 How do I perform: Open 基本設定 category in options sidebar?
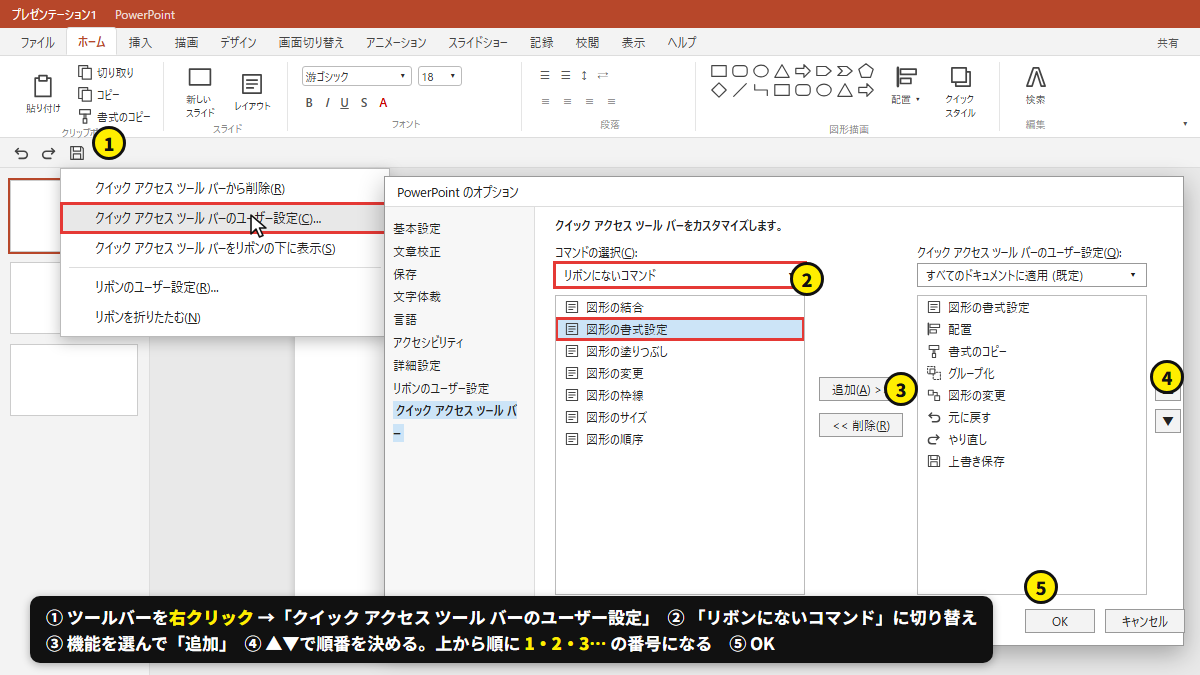[x=417, y=229]
